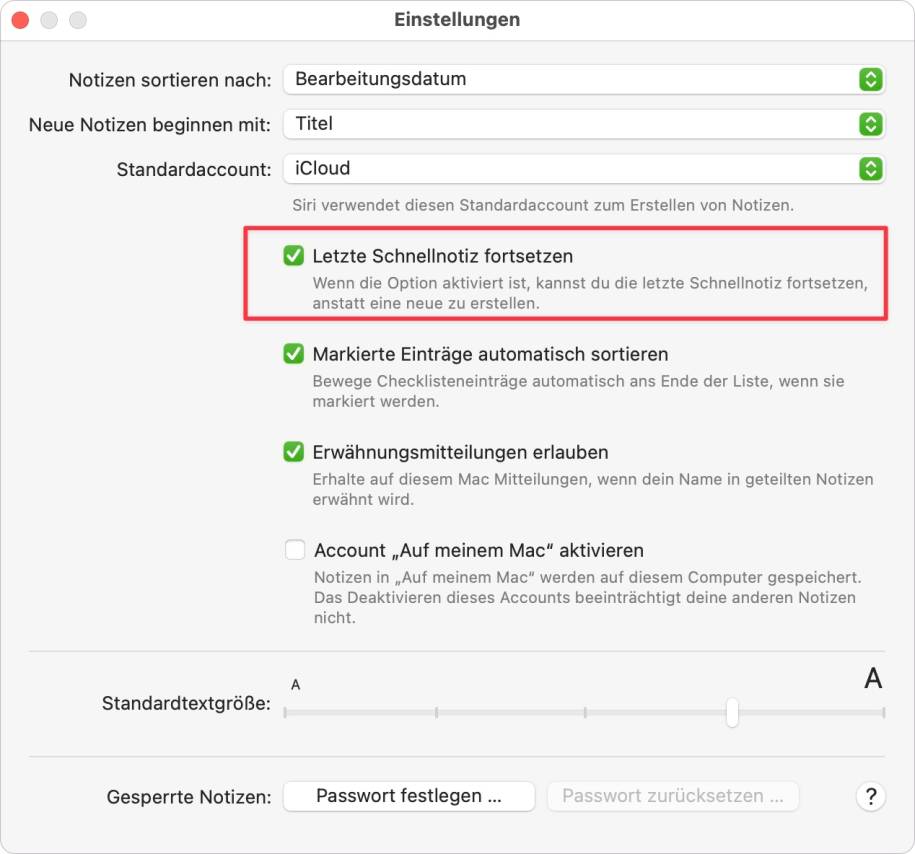This screenshot has width=915, height=854.
Task: Close the Einstellungen window with the red button
Action: pos(20,20)
